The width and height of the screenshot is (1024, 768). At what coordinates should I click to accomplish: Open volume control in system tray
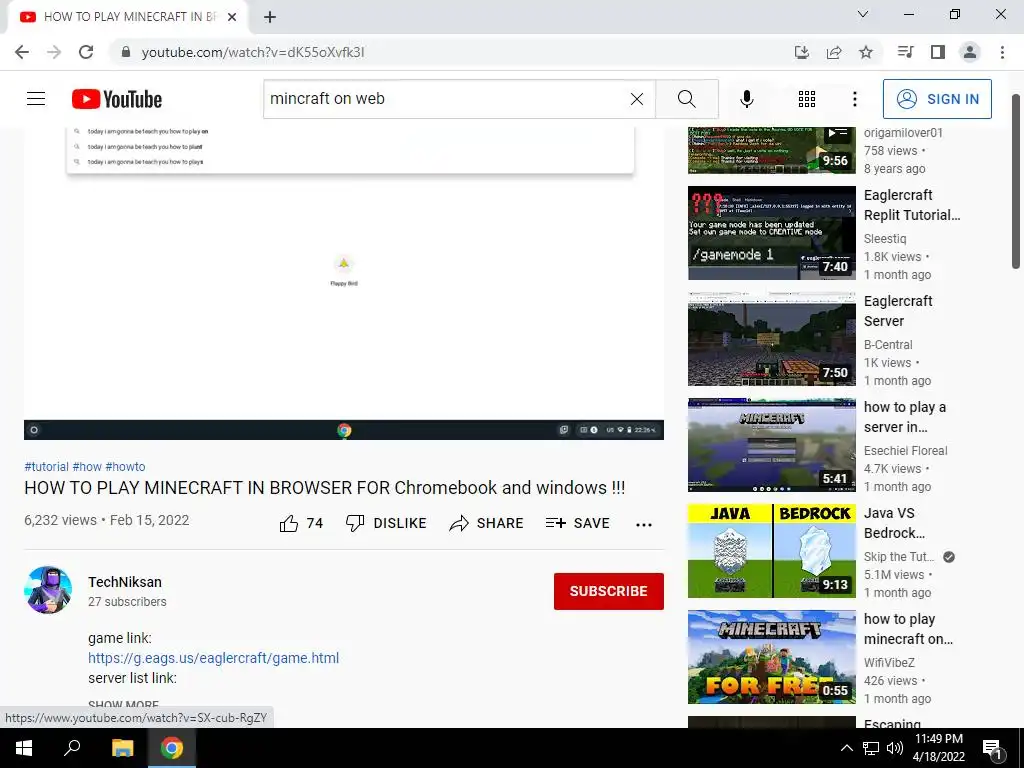pyautogui.click(x=895, y=748)
